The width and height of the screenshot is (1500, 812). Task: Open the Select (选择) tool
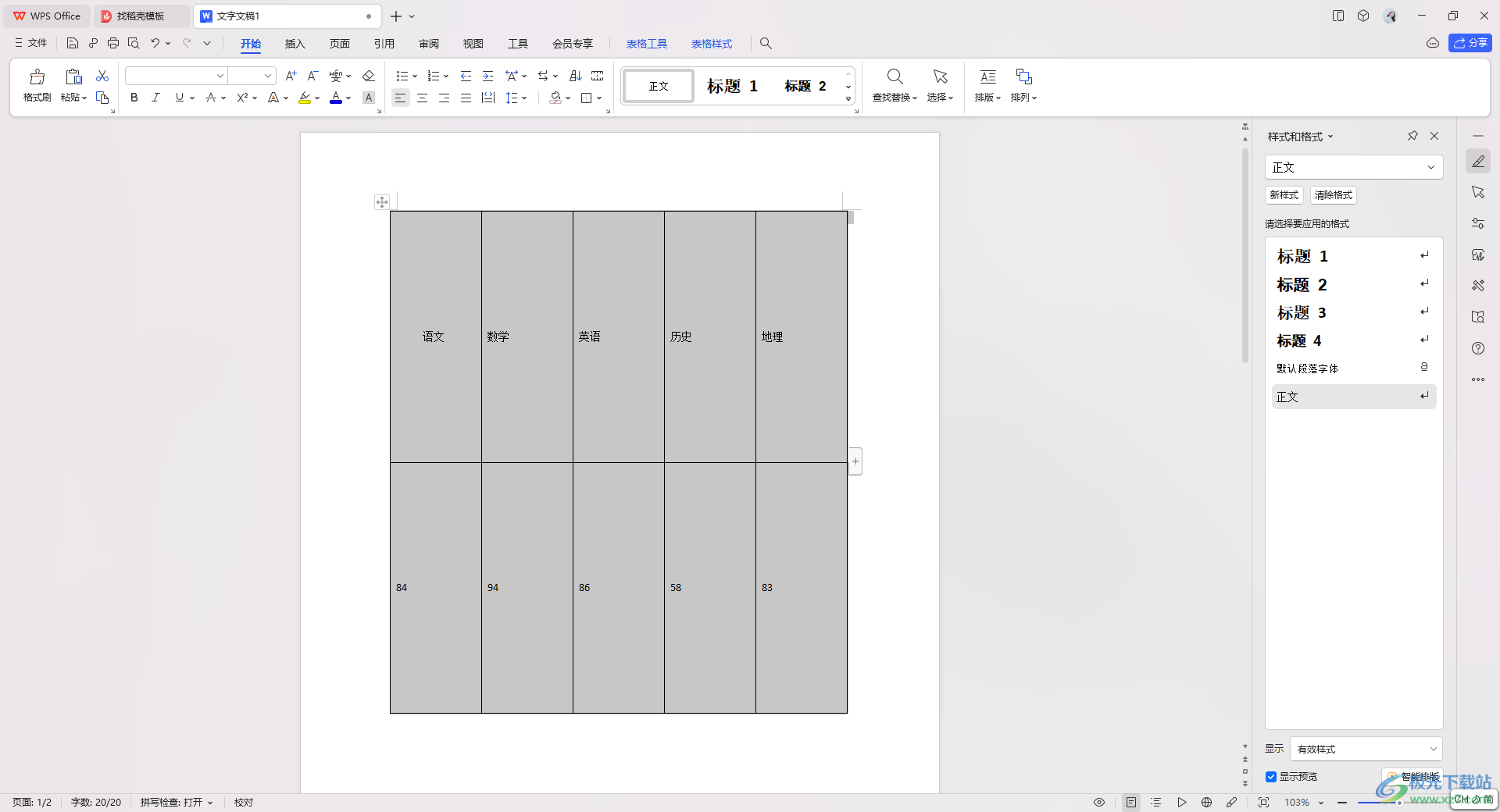[x=940, y=85]
